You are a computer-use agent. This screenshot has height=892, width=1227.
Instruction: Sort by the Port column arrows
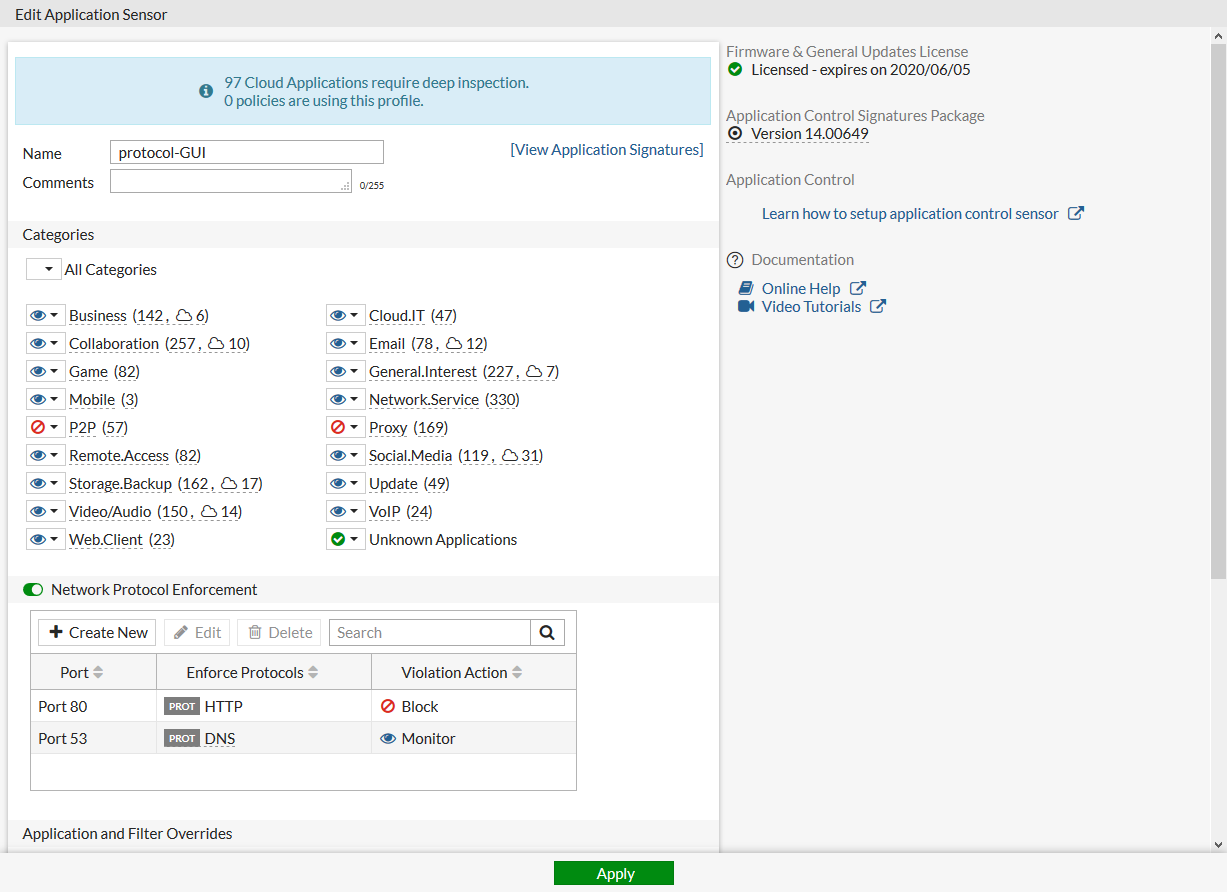98,673
